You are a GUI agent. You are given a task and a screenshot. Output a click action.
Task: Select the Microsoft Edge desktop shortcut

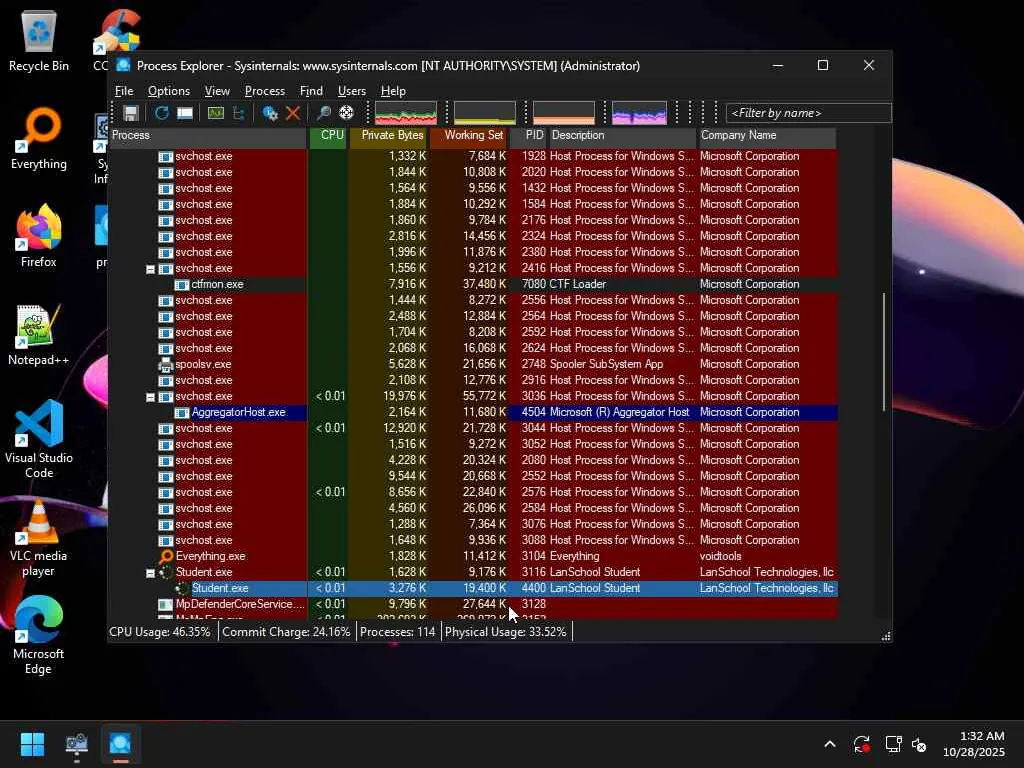39,635
